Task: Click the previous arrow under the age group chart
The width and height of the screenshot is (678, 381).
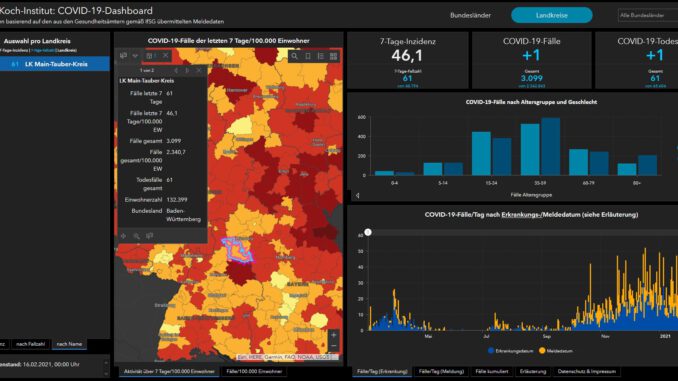Action: [358, 195]
